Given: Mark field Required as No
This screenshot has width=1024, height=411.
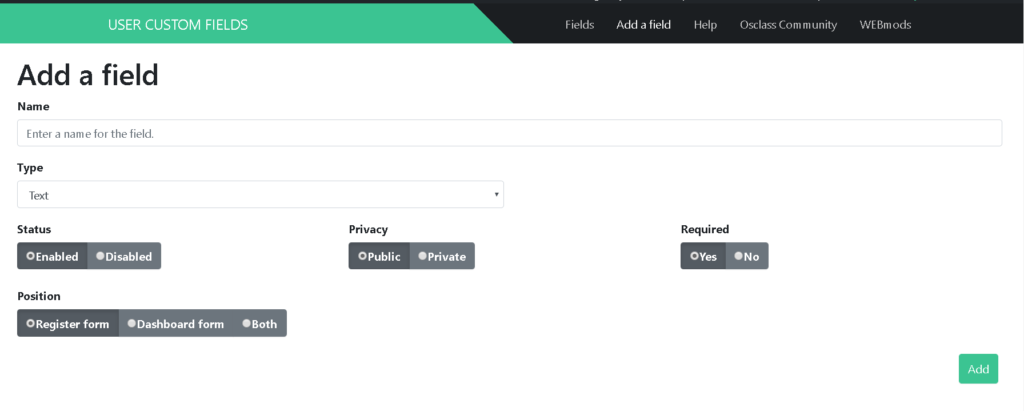Looking at the screenshot, I should pyautogui.click(x=747, y=256).
